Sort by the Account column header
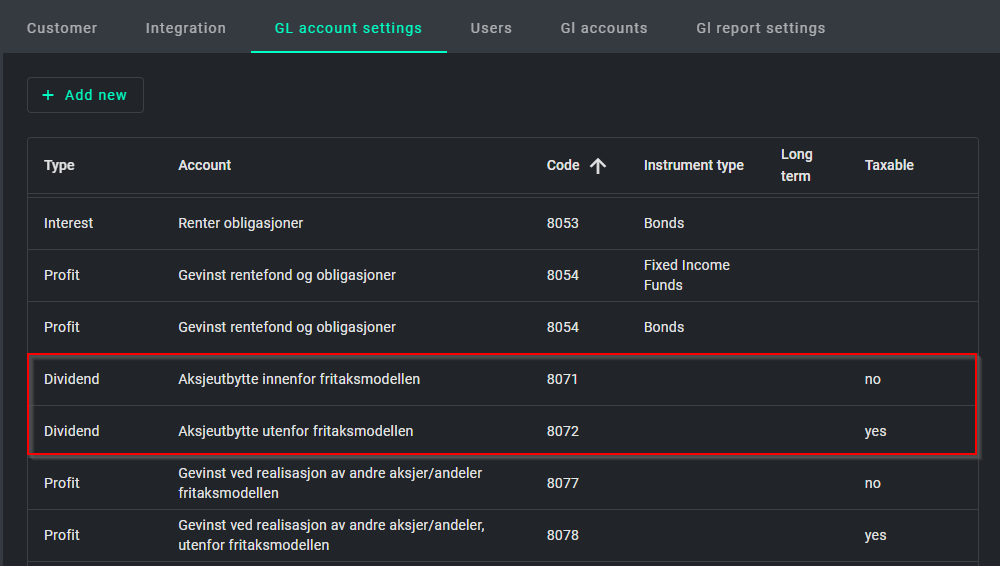1000x566 pixels. (205, 165)
